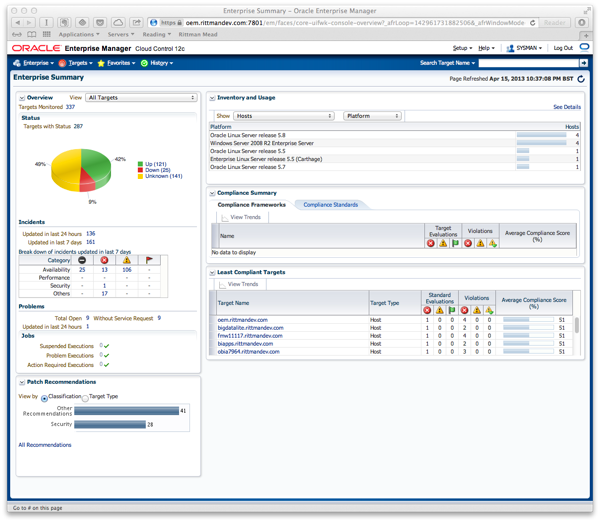Collapse the Least Compliant Targets section
Screen dimensions: 600x522
[x=212, y=272]
